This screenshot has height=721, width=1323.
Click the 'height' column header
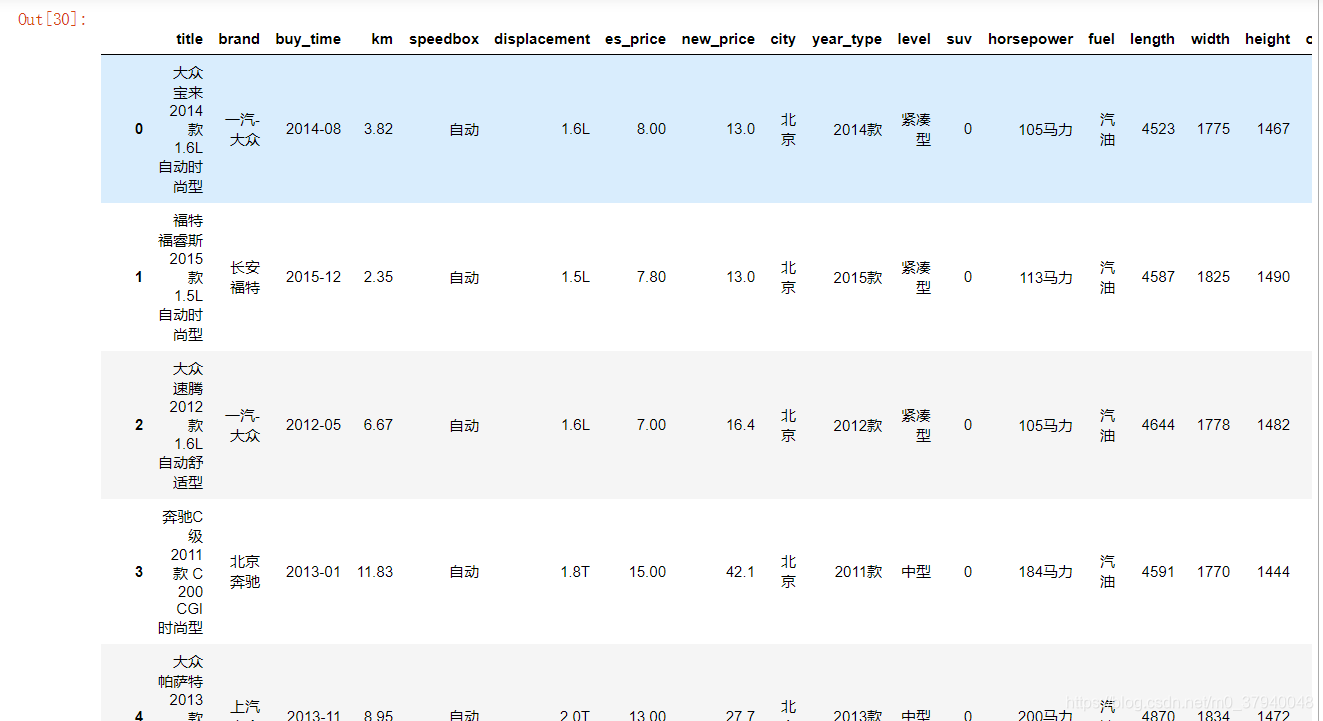click(x=1267, y=39)
